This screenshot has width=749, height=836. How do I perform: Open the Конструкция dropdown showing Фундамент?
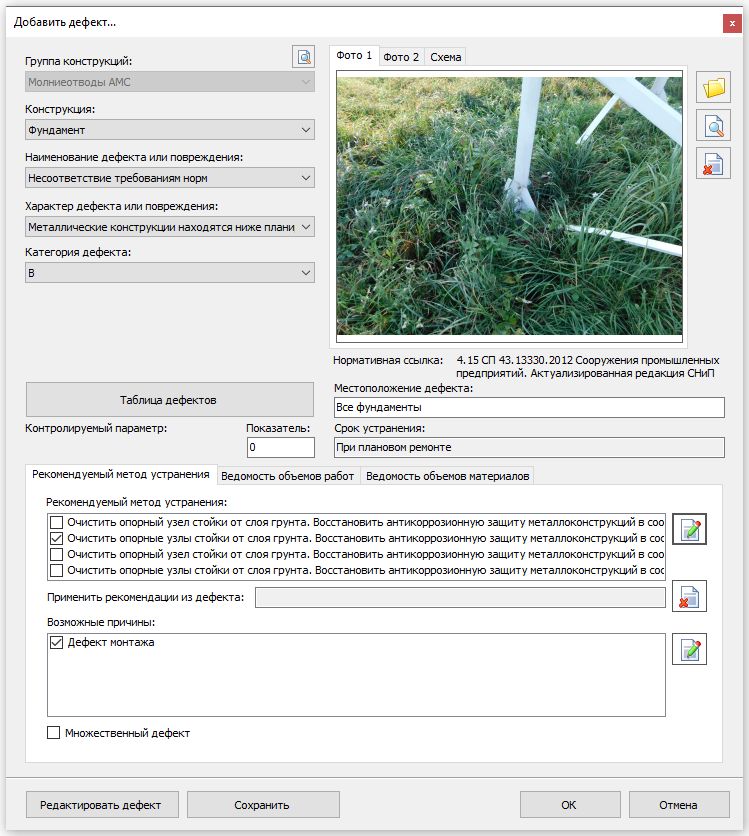170,130
